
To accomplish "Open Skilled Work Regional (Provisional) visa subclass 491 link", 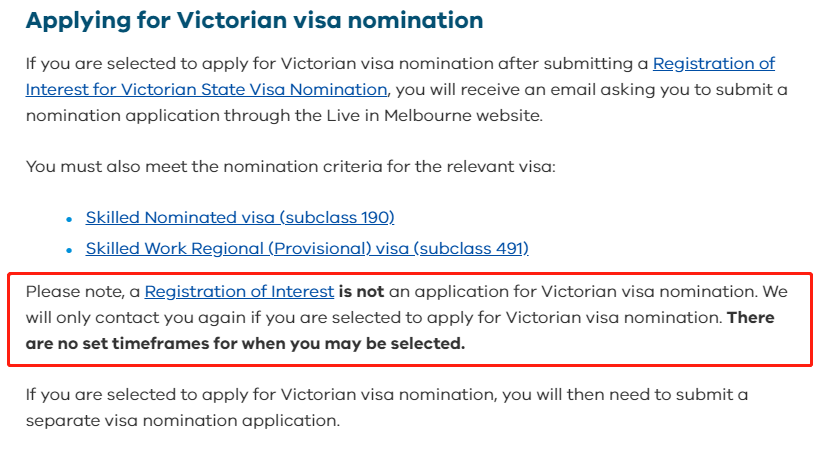I will pyautogui.click(x=307, y=249).
